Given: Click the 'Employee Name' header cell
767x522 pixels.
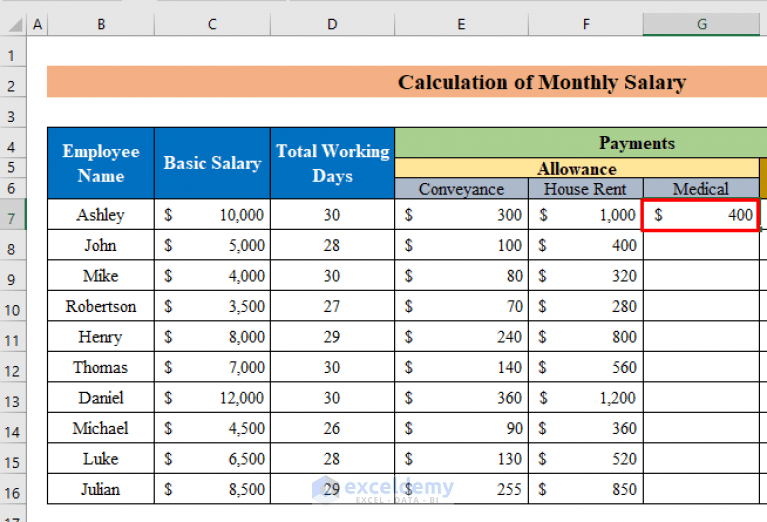Looking at the screenshot, I should point(101,163).
